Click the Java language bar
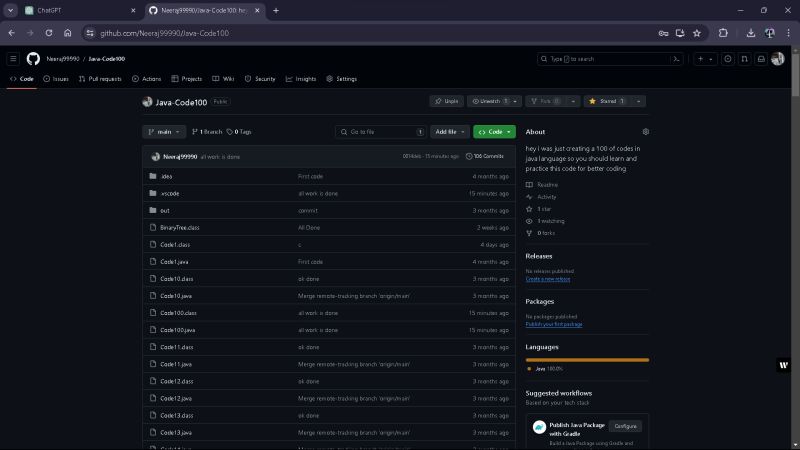 [x=587, y=360]
